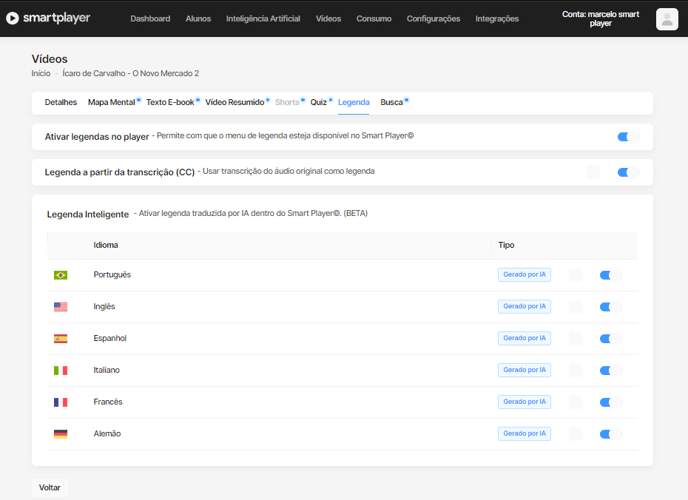Screen dimensions: 688x500
Task: Select the Legenda tab
Action: pyautogui.click(x=354, y=102)
